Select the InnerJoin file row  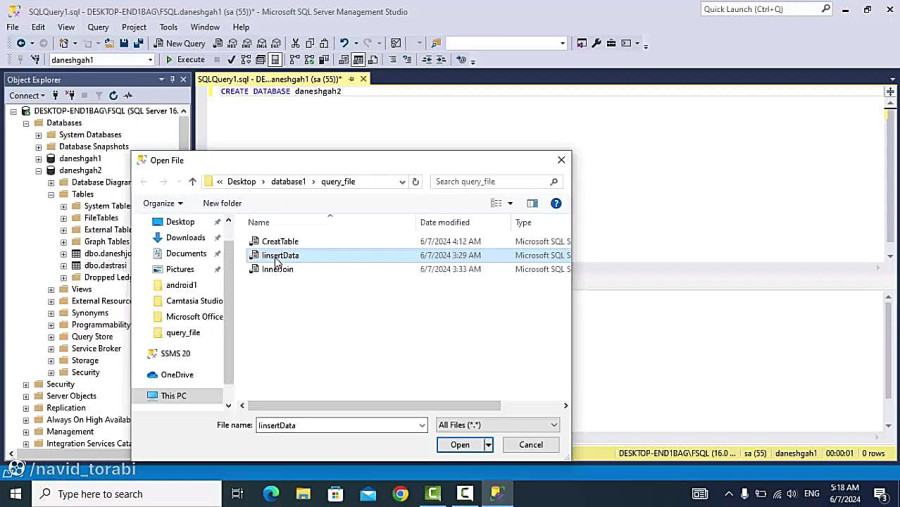click(409, 269)
